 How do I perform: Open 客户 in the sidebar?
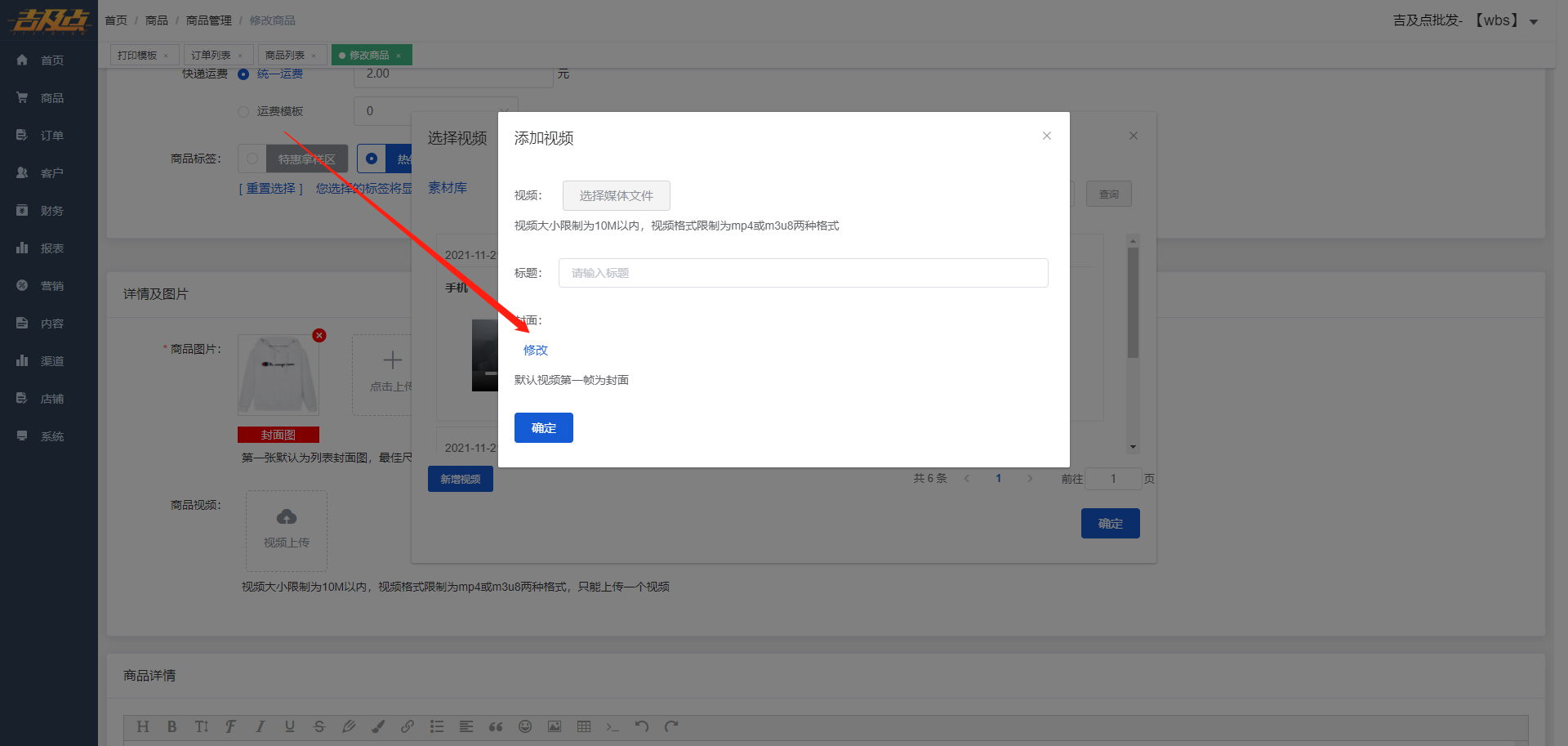point(49,173)
